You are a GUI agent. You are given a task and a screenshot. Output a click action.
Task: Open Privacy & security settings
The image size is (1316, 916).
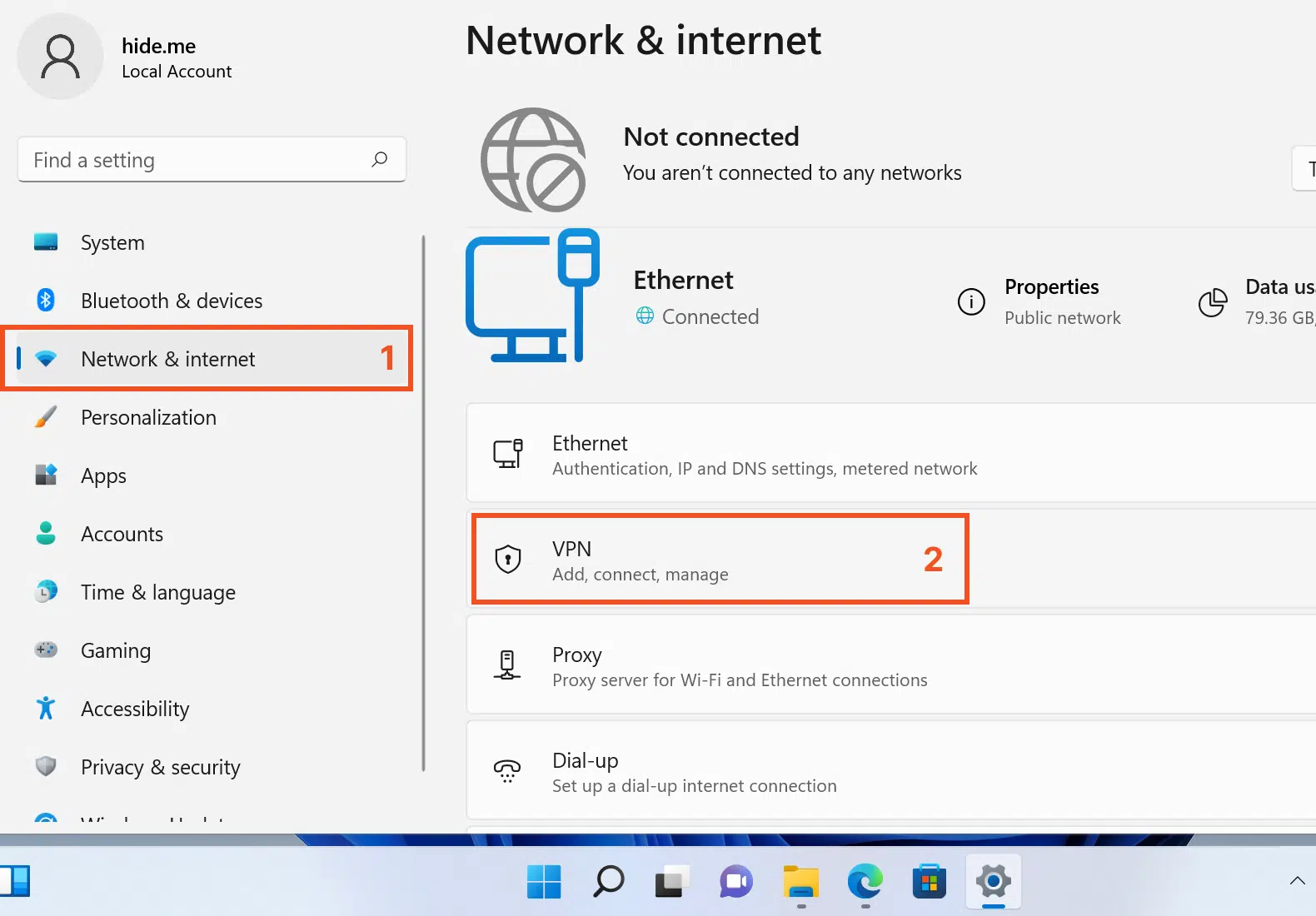212,767
